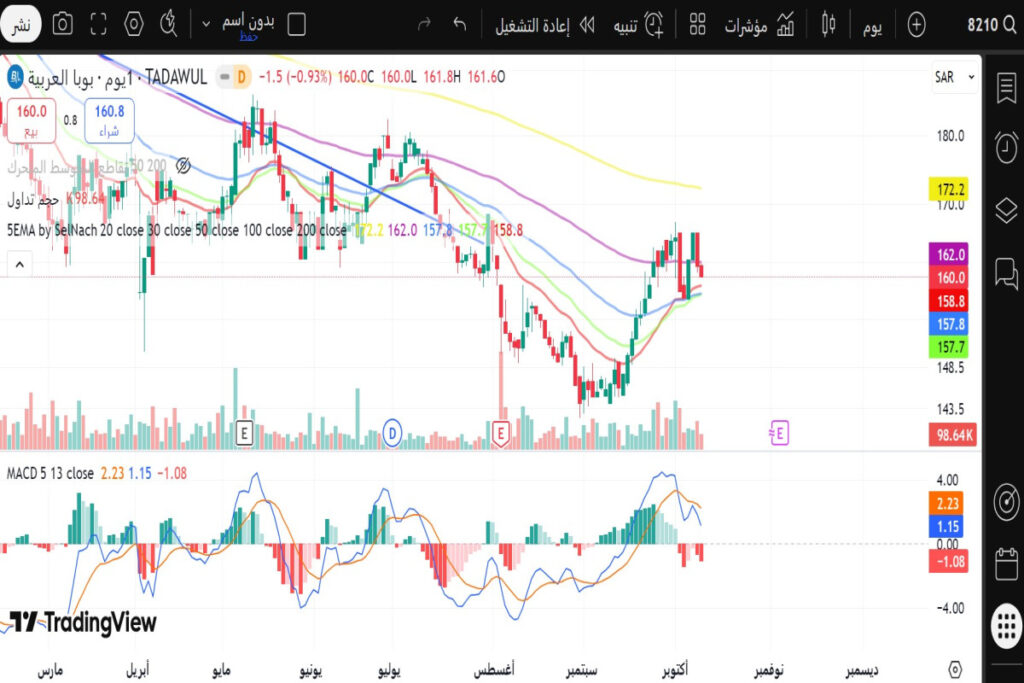Open object tree layers icon in sidebar
The height and width of the screenshot is (683, 1024).
click(x=1005, y=210)
